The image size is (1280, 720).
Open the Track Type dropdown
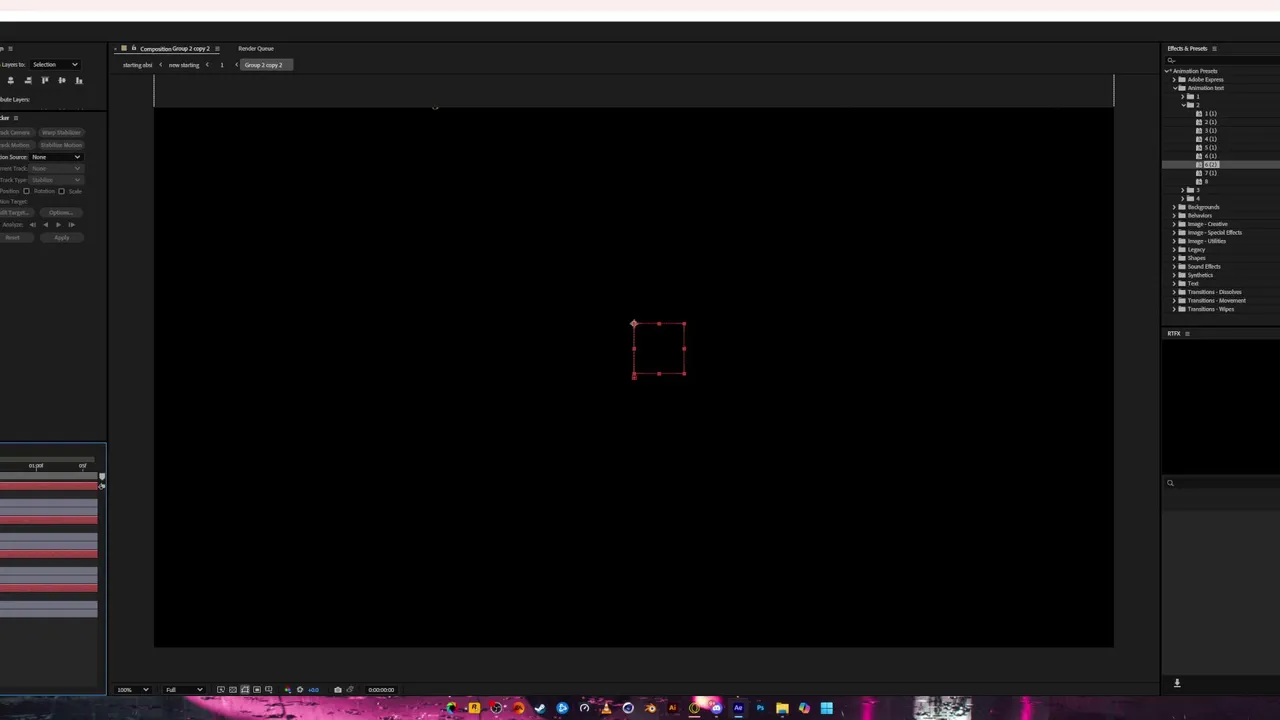point(56,180)
